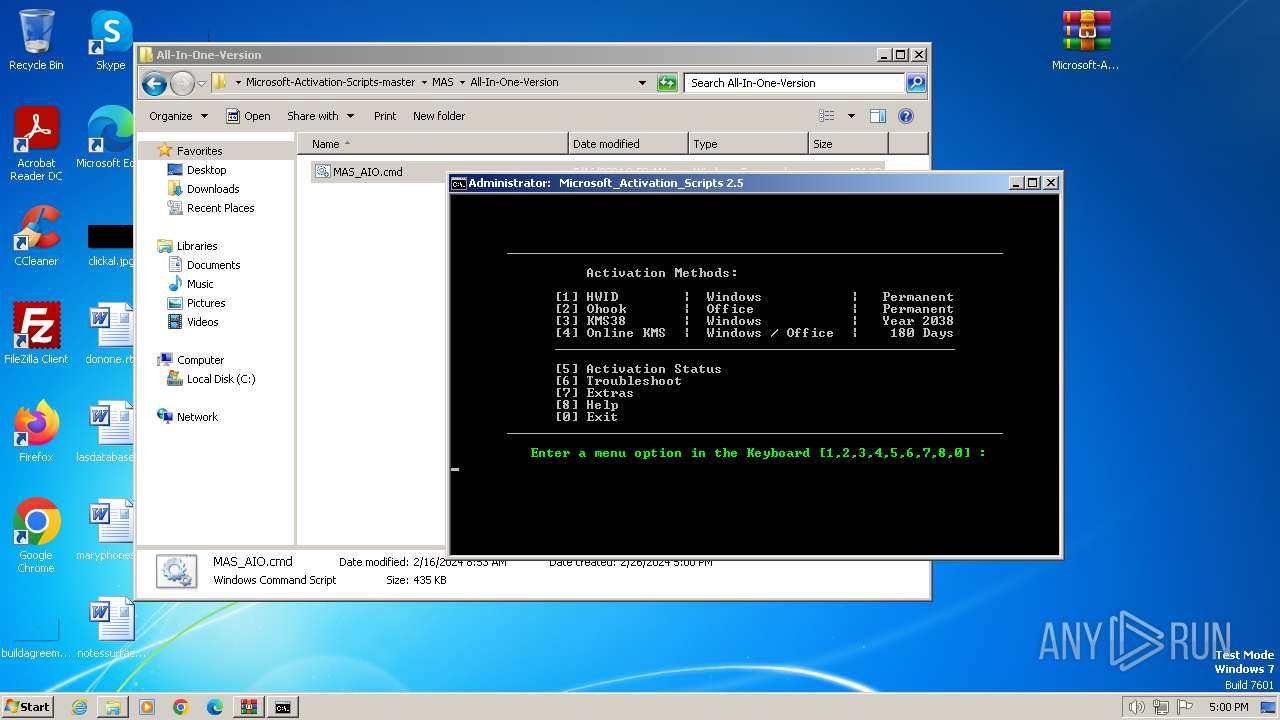Viewport: 1280px width, 720px height.
Task: Select the donone.rtf desktop document
Action: click(x=110, y=333)
